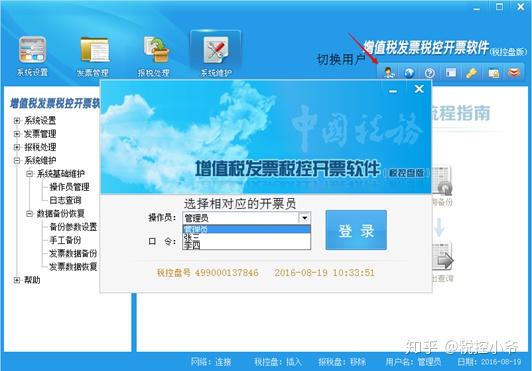
Task: Click 系统维护 label in the tree
Action: (40, 160)
